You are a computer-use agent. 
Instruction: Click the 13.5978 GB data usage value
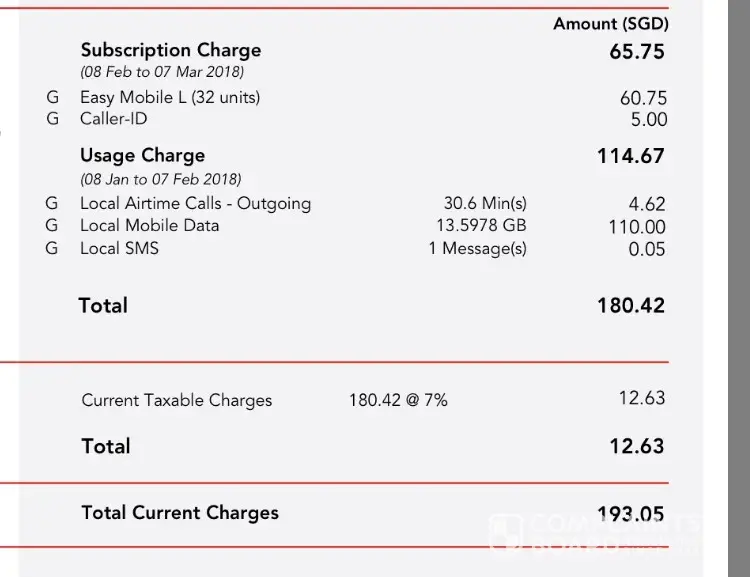pos(481,226)
